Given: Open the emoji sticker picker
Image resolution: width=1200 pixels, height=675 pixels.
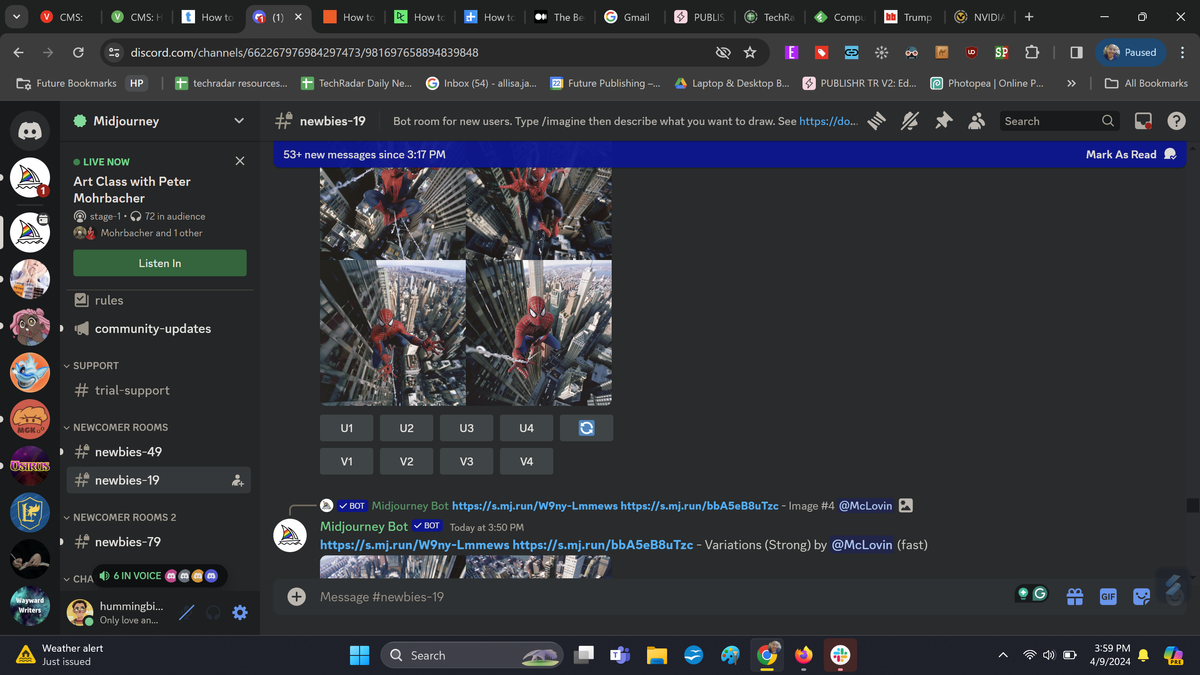Looking at the screenshot, I should (x=1141, y=596).
